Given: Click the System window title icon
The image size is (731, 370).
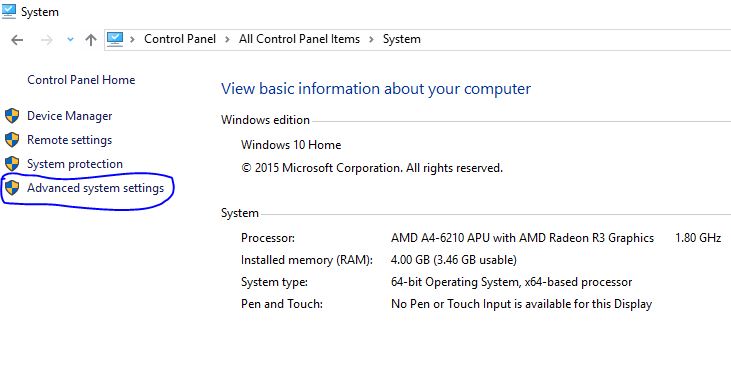Looking at the screenshot, I should (x=9, y=11).
